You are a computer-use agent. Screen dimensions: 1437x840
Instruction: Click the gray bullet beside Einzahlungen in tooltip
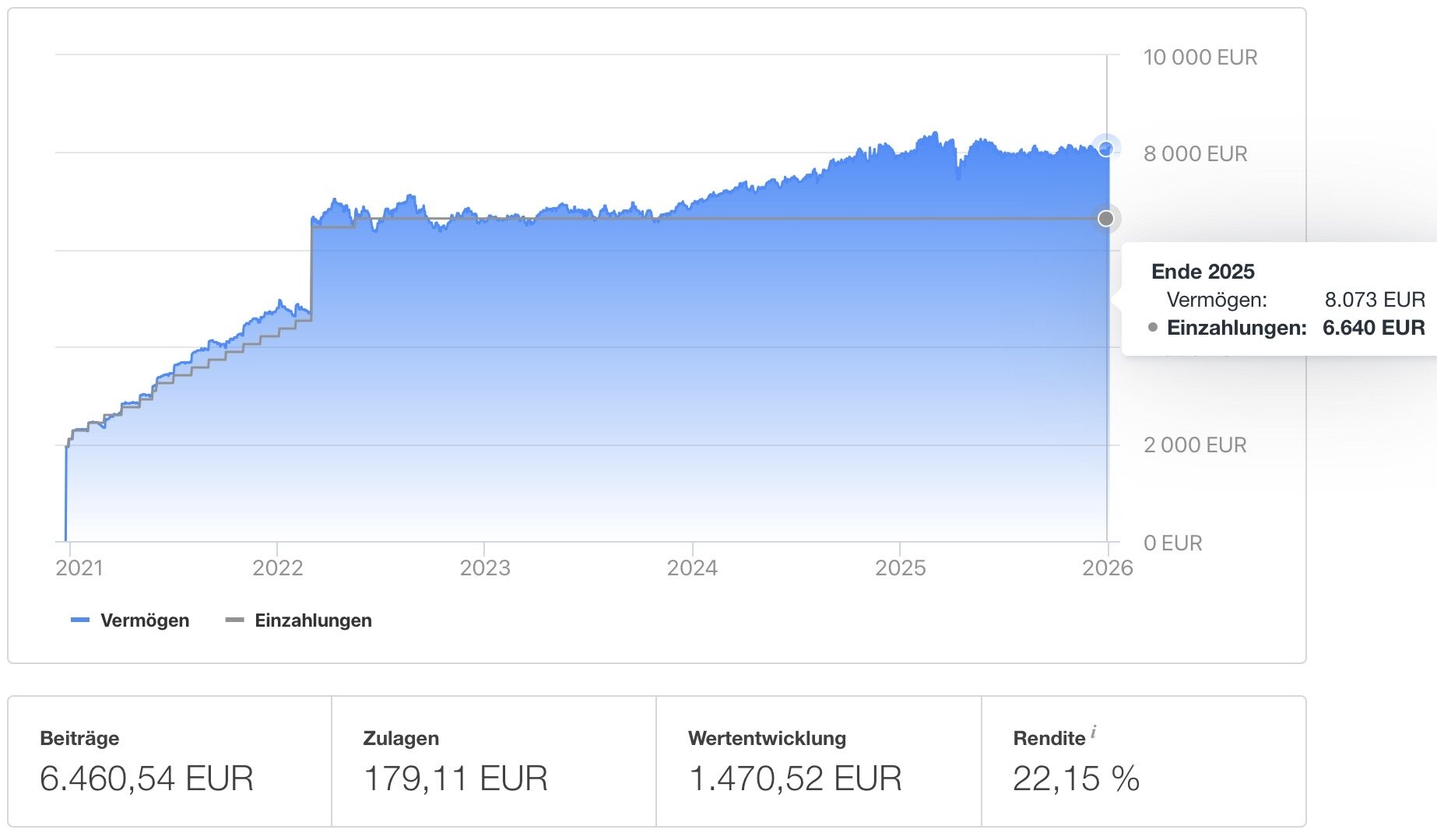(x=1153, y=328)
